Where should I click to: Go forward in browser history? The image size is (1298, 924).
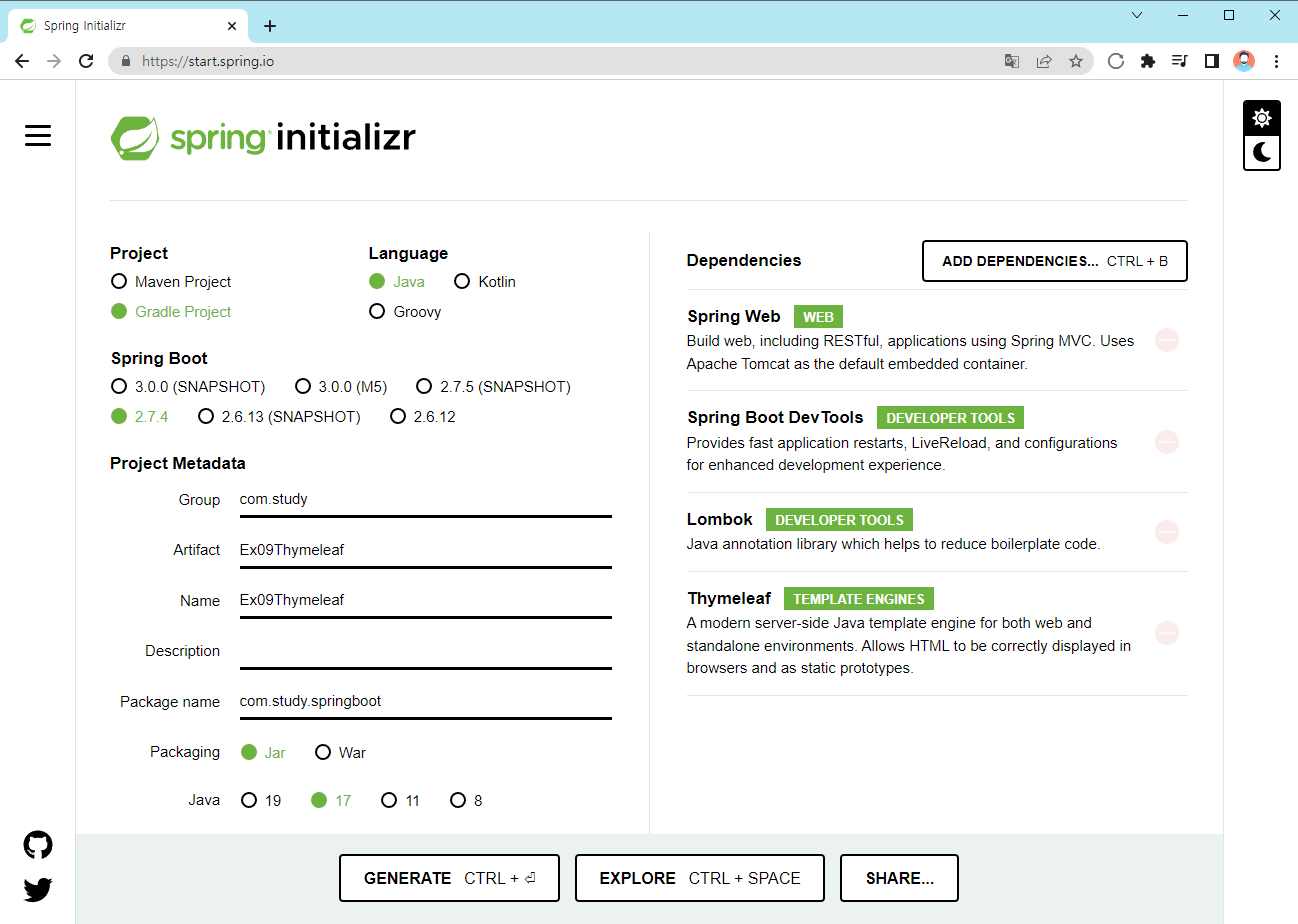54,61
